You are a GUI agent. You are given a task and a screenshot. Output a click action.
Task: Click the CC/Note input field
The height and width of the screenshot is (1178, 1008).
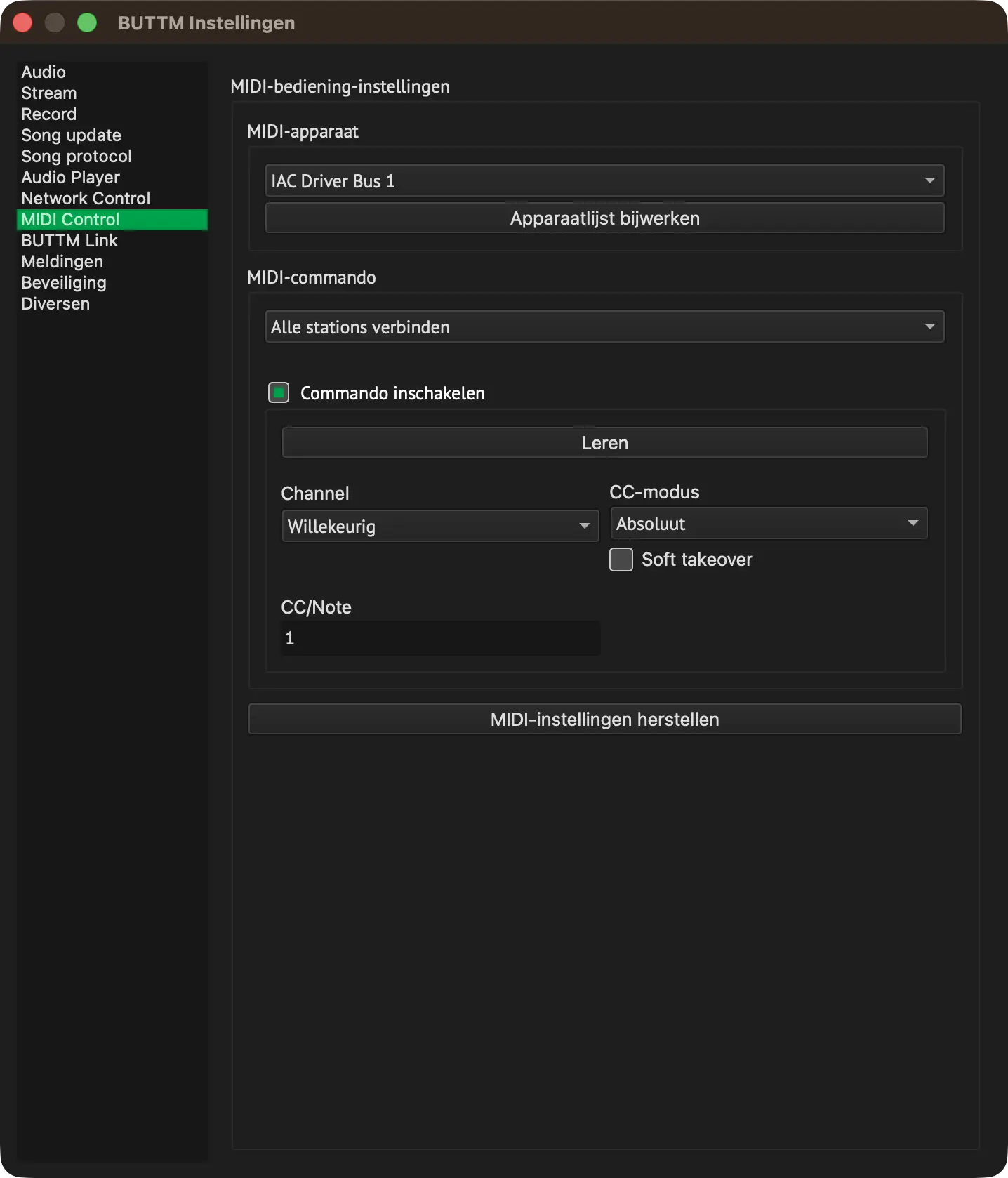pyautogui.click(x=440, y=638)
